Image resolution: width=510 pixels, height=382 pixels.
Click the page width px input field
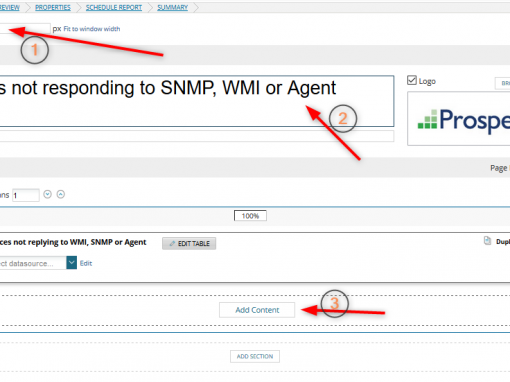point(25,29)
